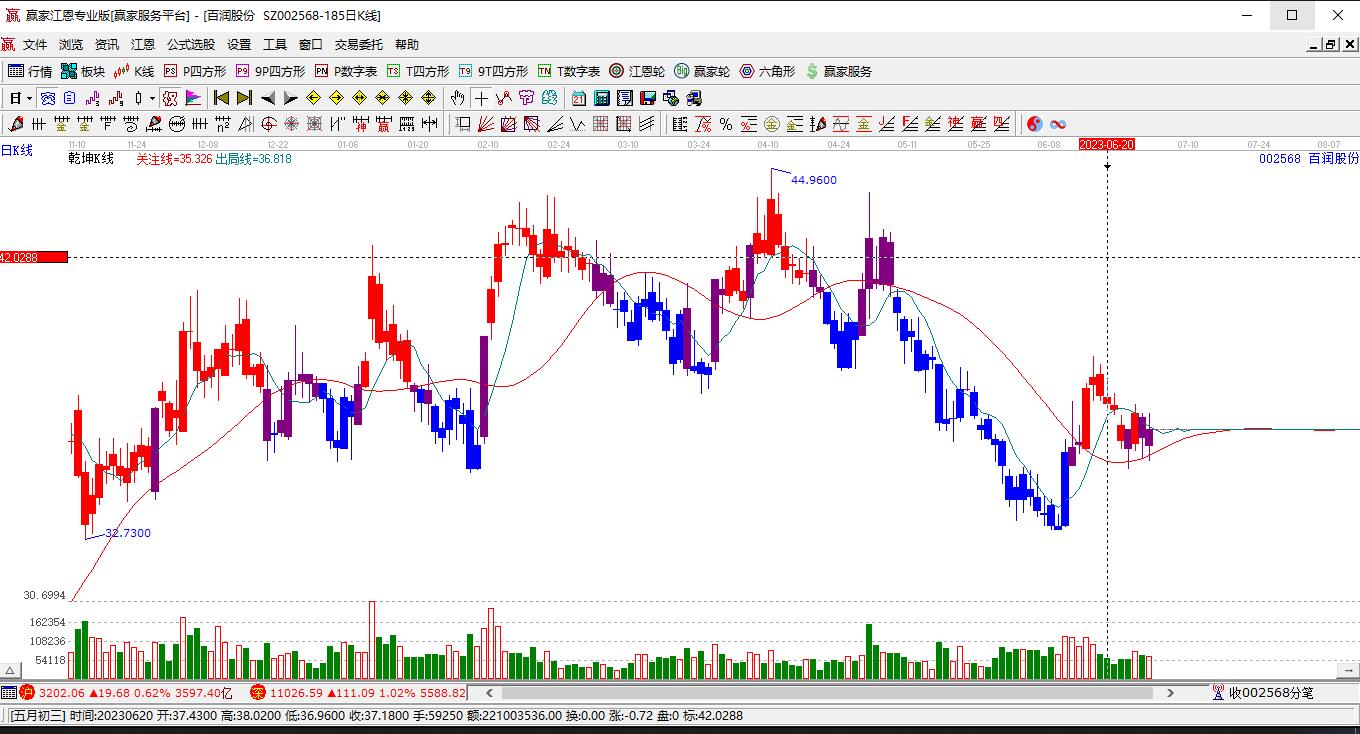Expand the candlestick style dropdown arrow
1360x734 pixels.
152,98
